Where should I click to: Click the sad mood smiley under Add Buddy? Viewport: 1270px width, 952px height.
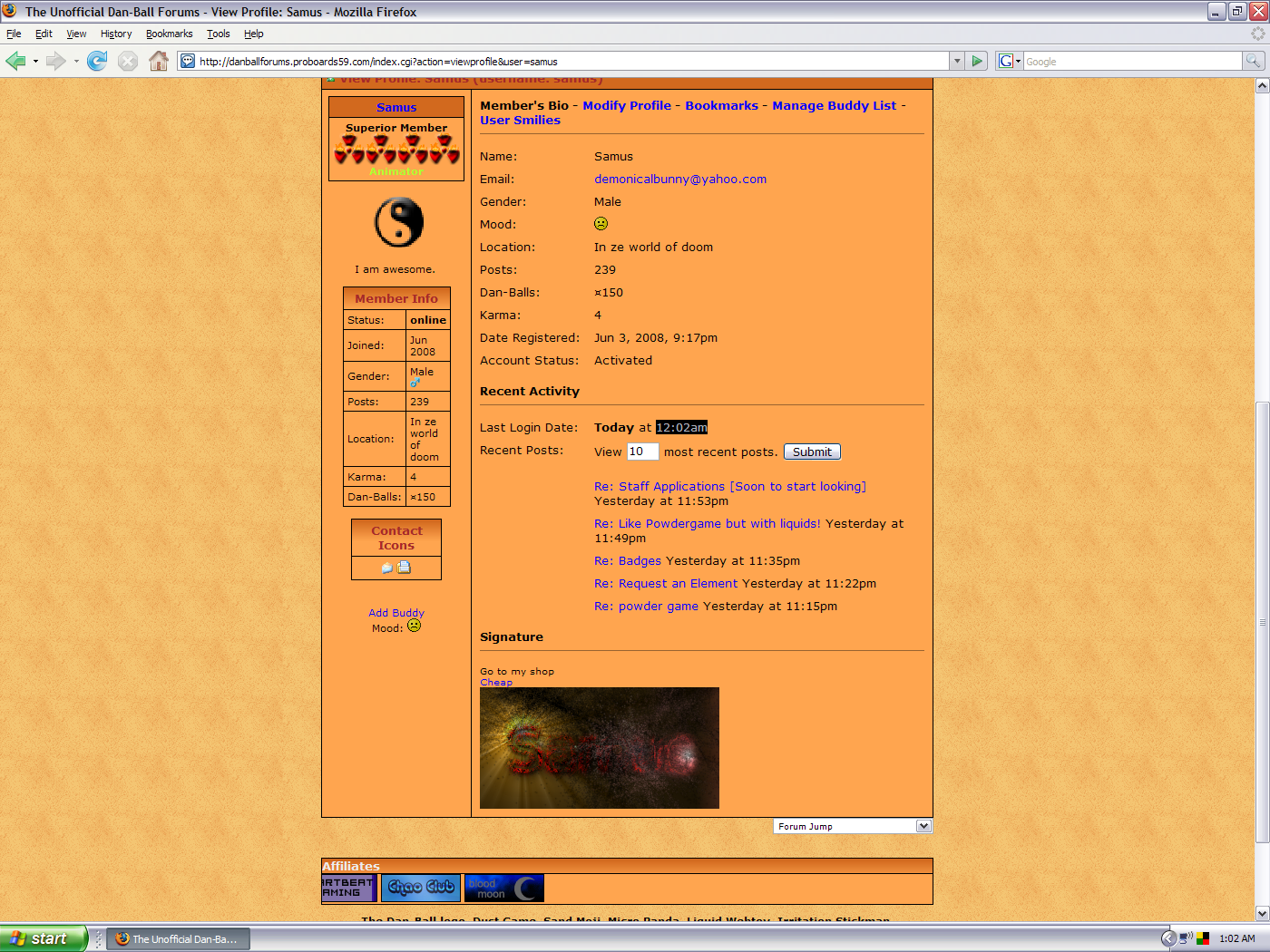[415, 626]
